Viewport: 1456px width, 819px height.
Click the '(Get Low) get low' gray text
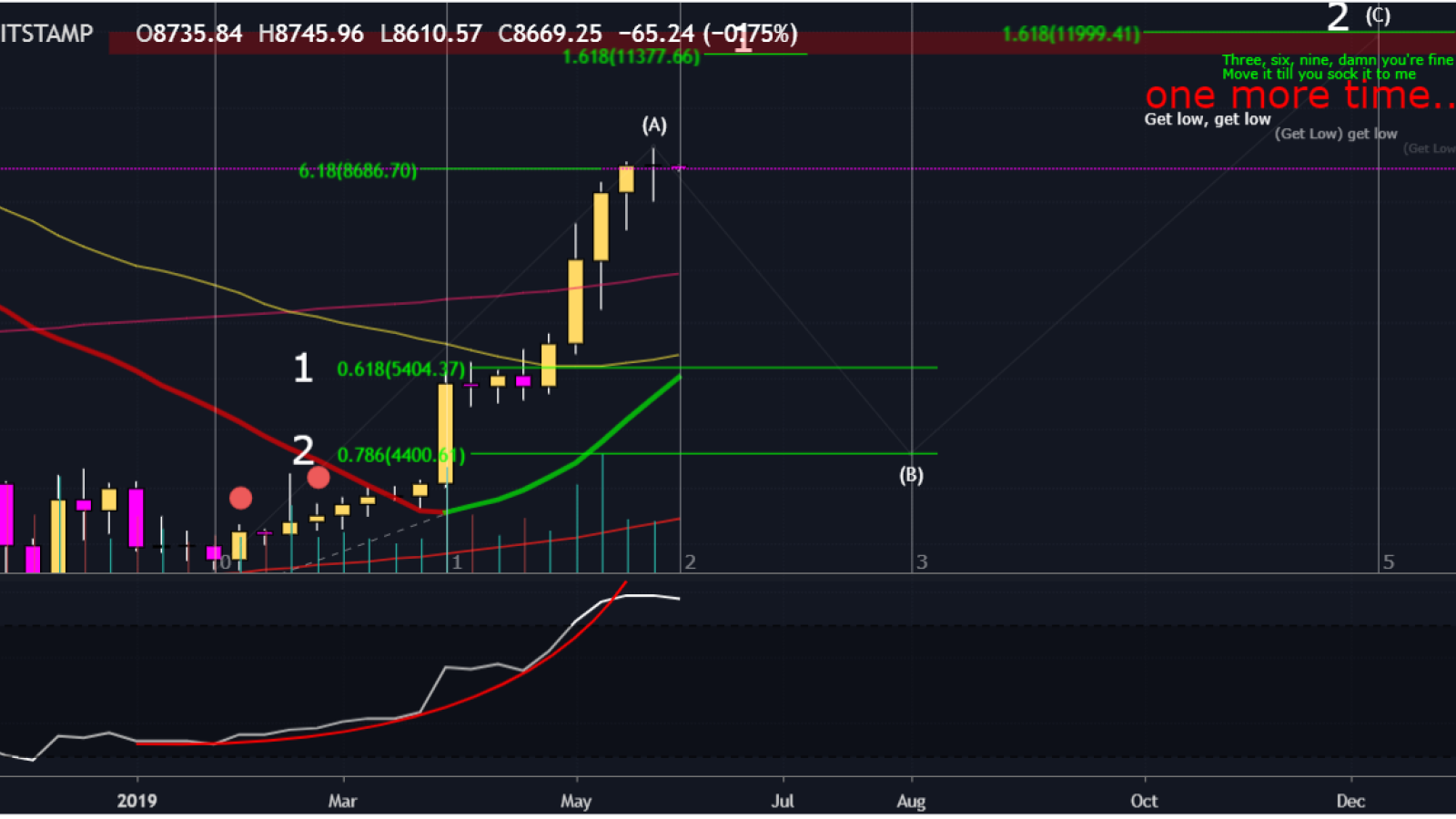coord(1336,134)
